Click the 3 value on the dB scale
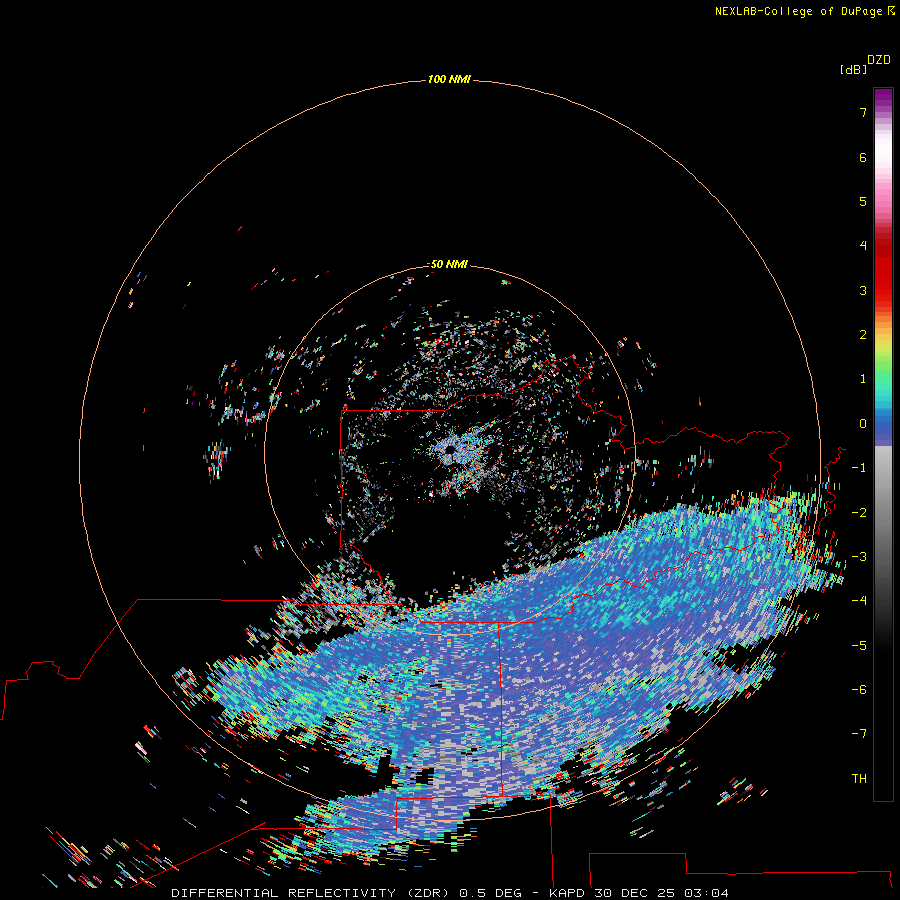This screenshot has height=900, width=900. tap(863, 290)
